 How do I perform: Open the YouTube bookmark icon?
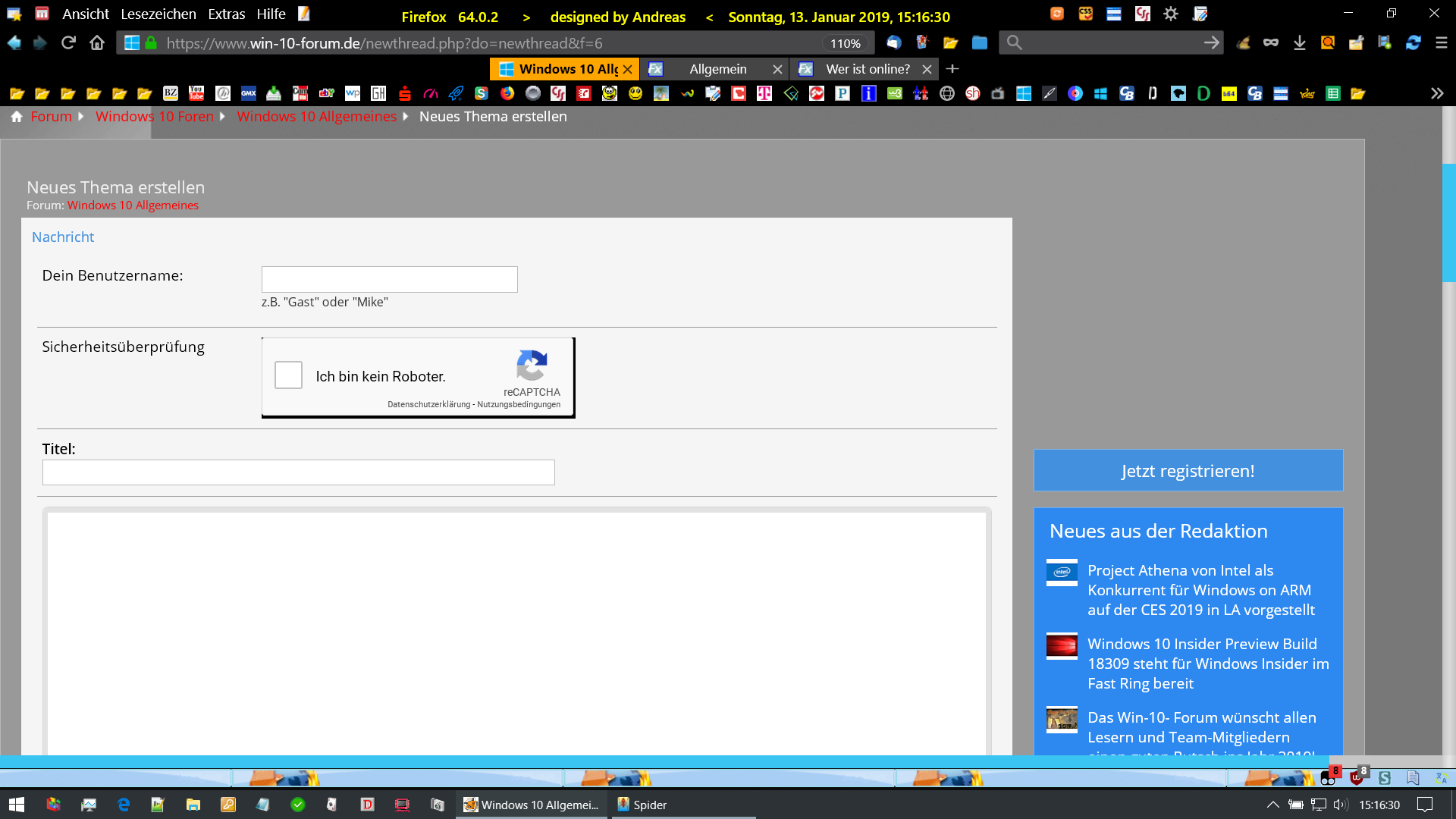[196, 93]
